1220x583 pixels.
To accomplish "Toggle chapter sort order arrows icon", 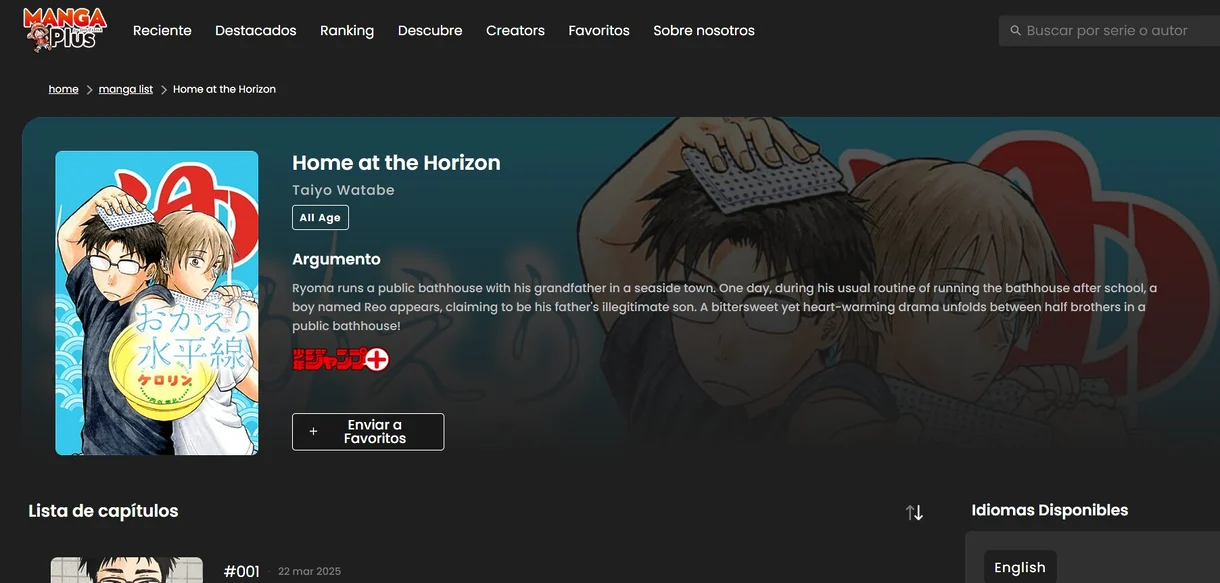I will click(x=914, y=512).
